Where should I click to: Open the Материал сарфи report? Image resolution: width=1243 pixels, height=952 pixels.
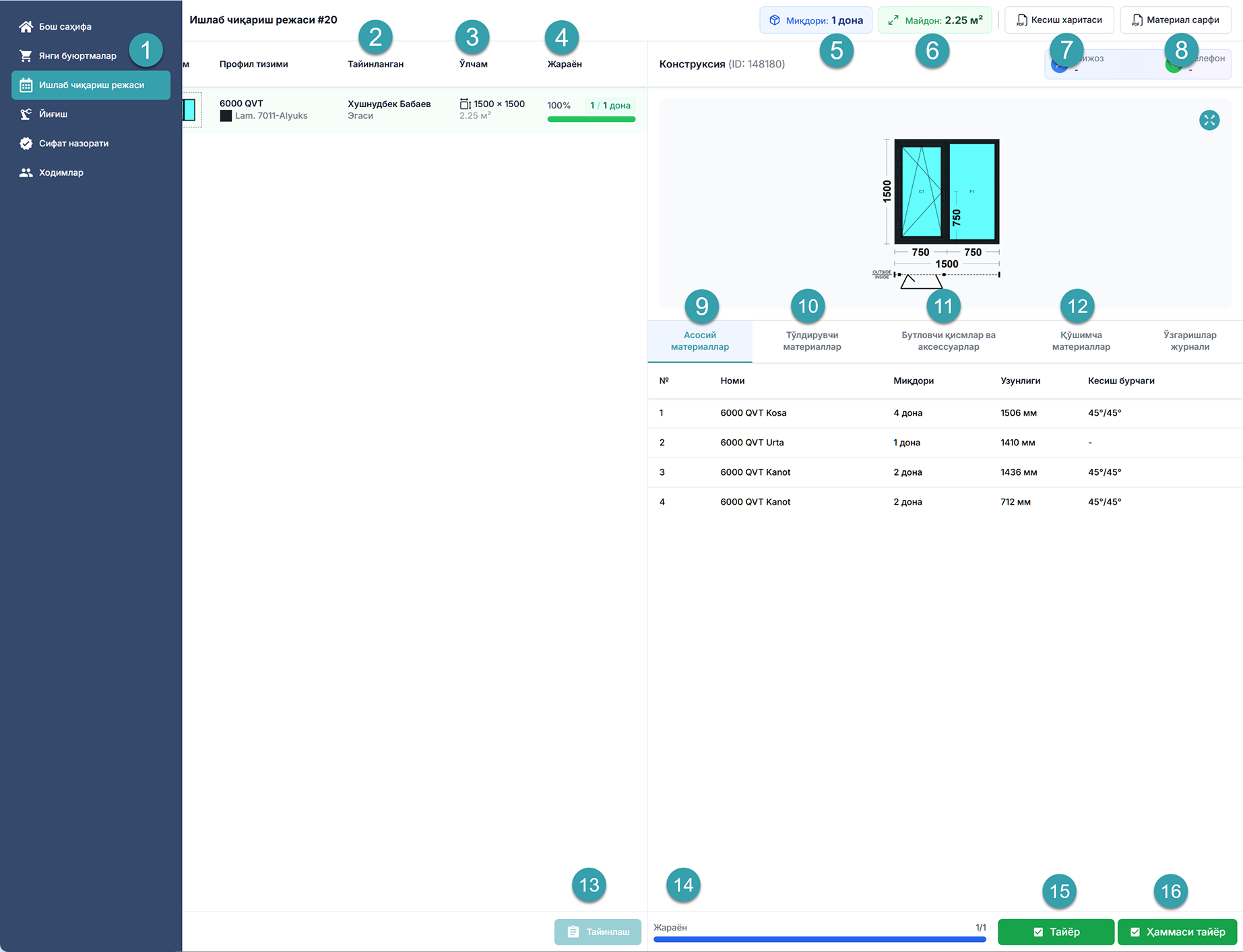pyautogui.click(x=1175, y=20)
